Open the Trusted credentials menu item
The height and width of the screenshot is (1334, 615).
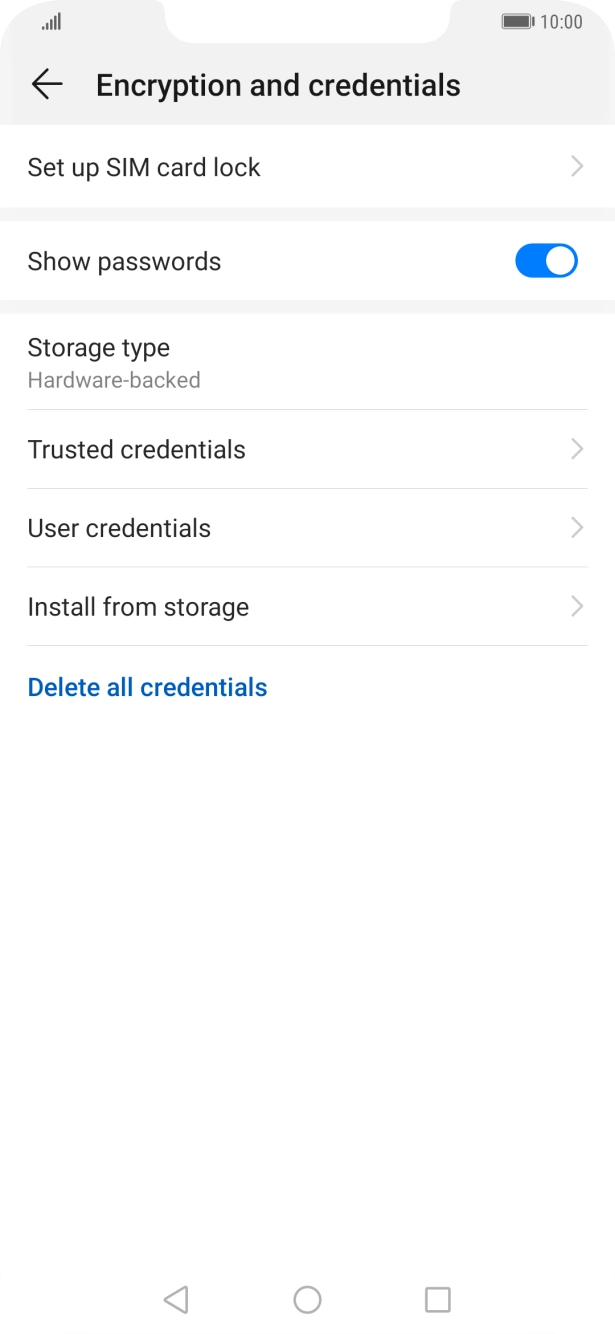[307, 449]
